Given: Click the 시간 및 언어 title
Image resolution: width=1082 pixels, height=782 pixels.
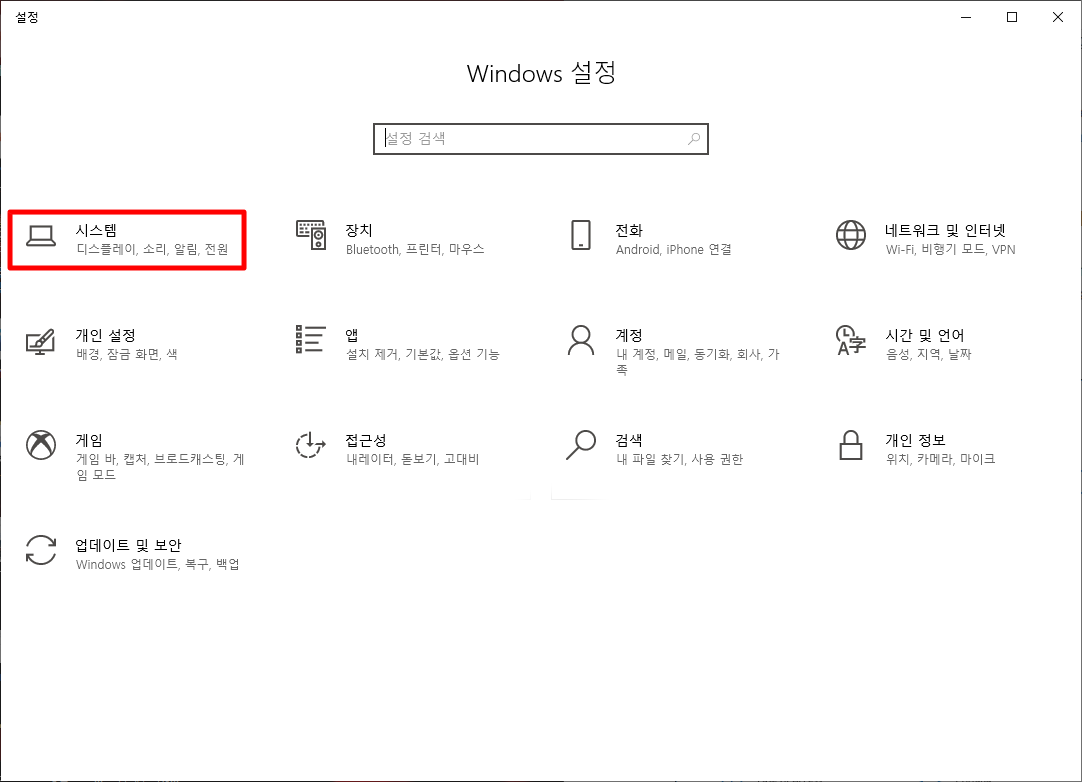Looking at the screenshot, I should click(925, 335).
